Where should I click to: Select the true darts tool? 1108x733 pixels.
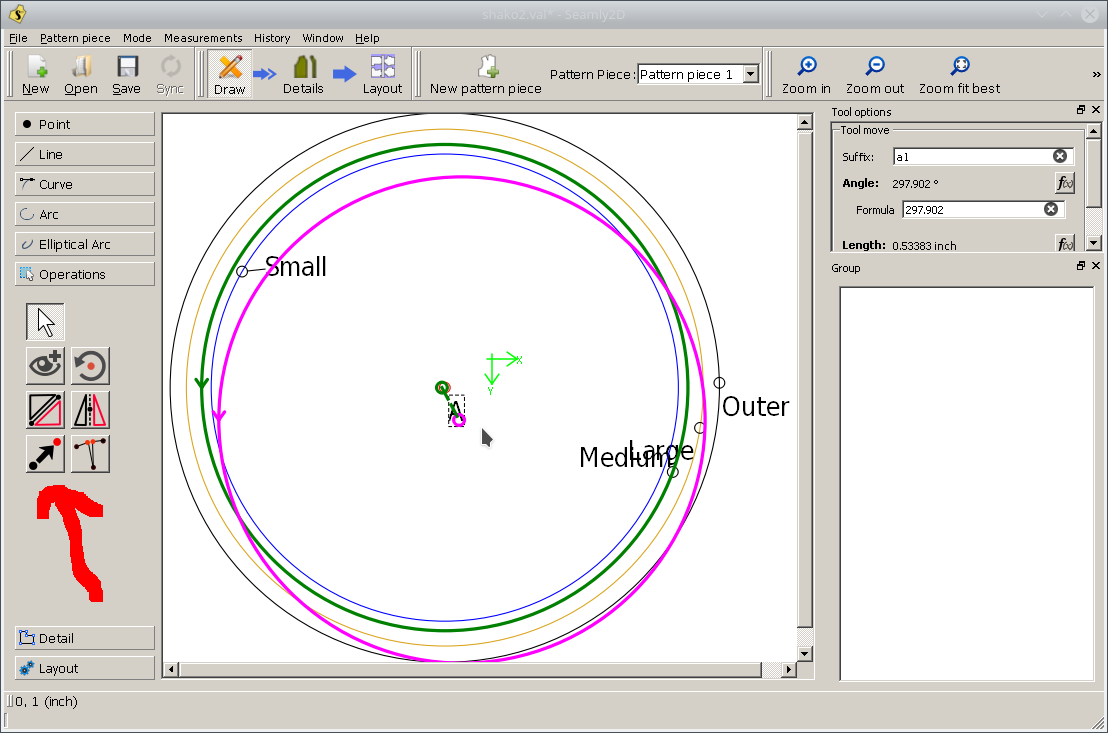pyautogui.click(x=90, y=454)
